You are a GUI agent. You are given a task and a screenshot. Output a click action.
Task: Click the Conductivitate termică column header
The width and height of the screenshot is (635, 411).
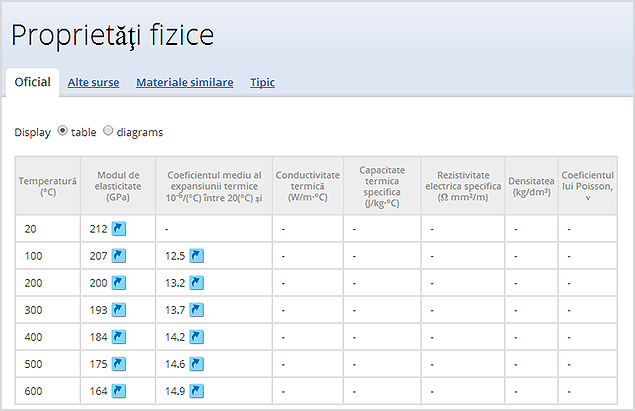click(x=308, y=186)
